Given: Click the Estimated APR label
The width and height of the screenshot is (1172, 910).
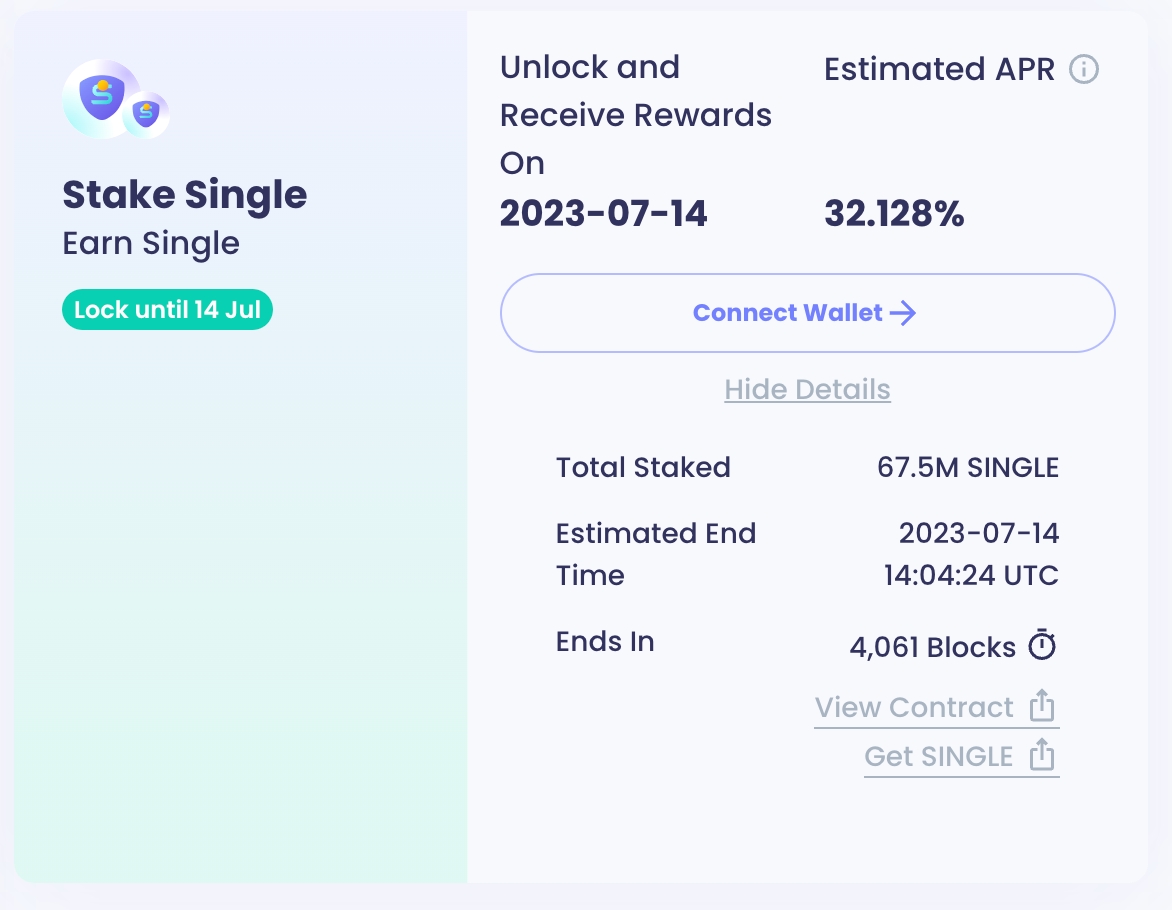Looking at the screenshot, I should point(939,69).
